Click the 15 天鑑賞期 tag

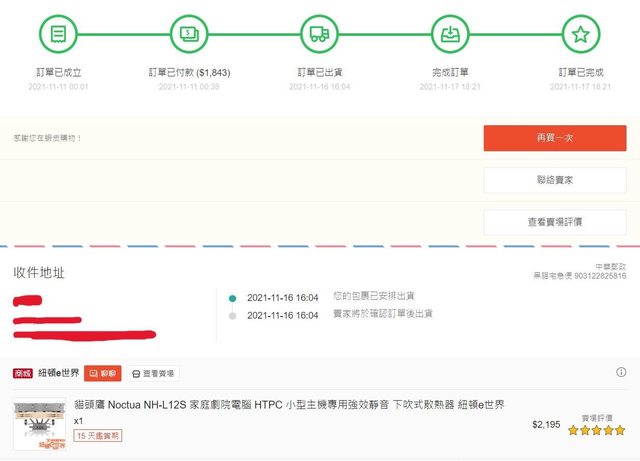click(x=98, y=436)
